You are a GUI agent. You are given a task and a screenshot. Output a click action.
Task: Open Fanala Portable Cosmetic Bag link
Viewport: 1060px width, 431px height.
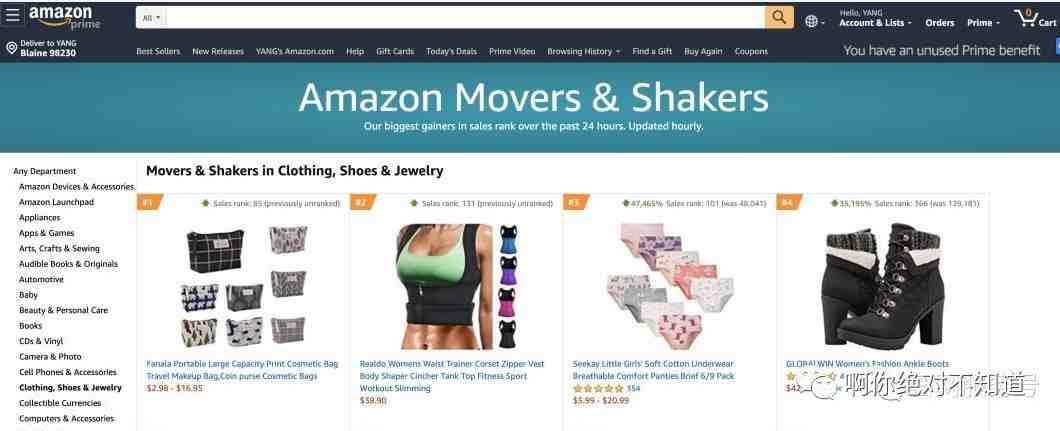click(x=242, y=370)
